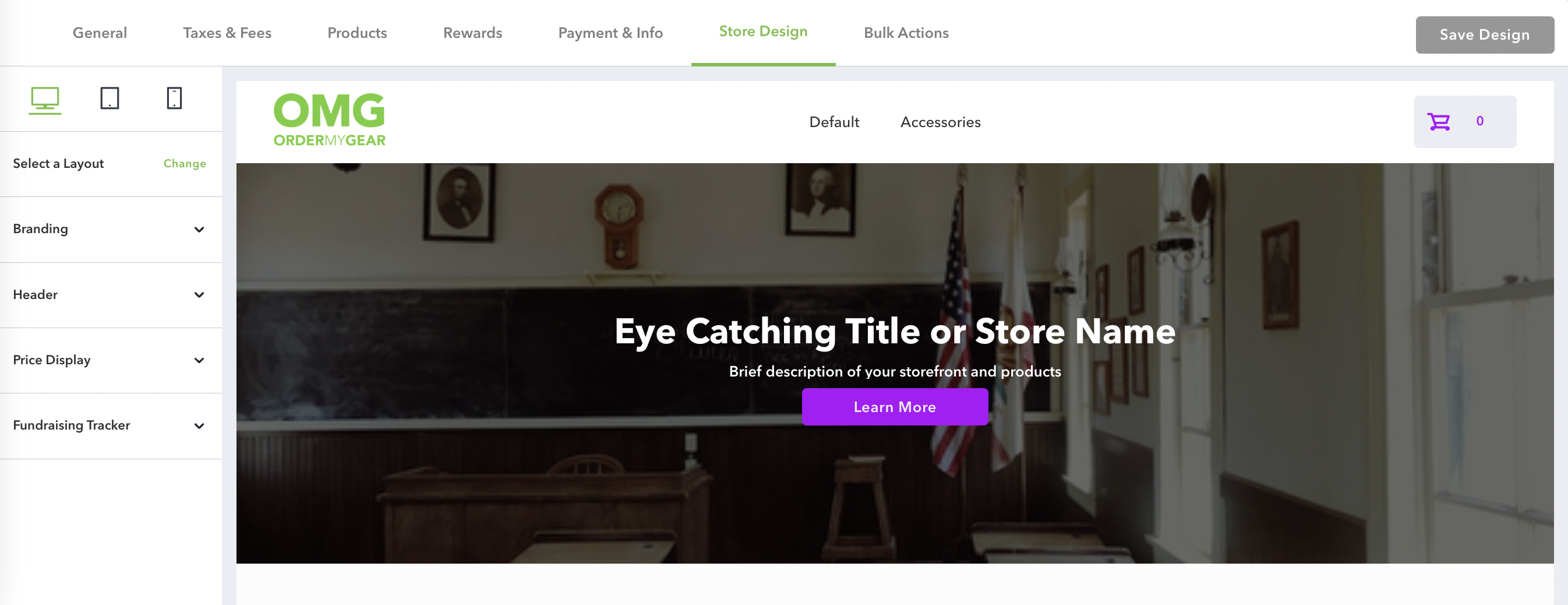
Task: Click Change next to Select a Layout
Action: click(185, 164)
